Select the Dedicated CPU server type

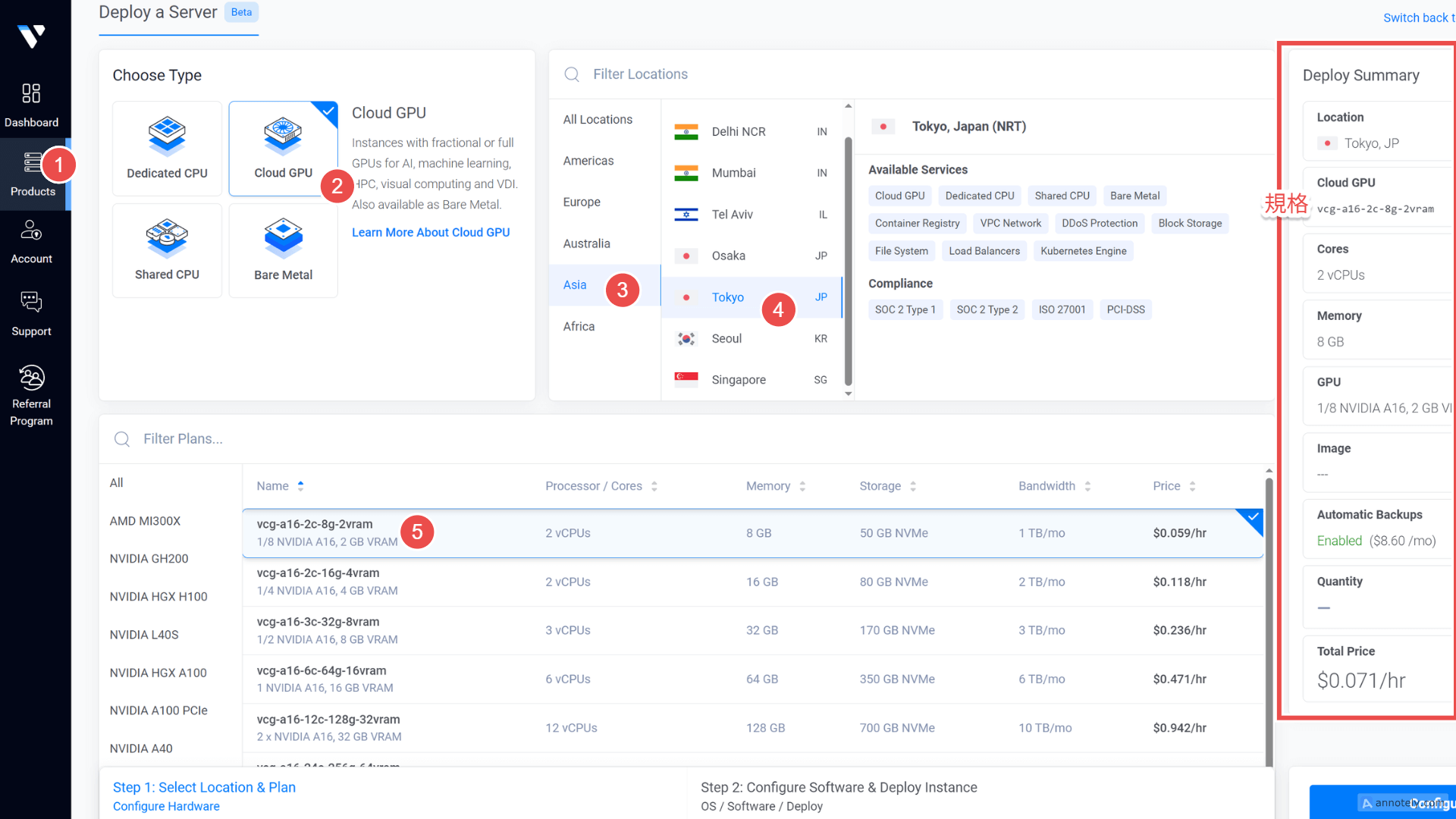167,148
